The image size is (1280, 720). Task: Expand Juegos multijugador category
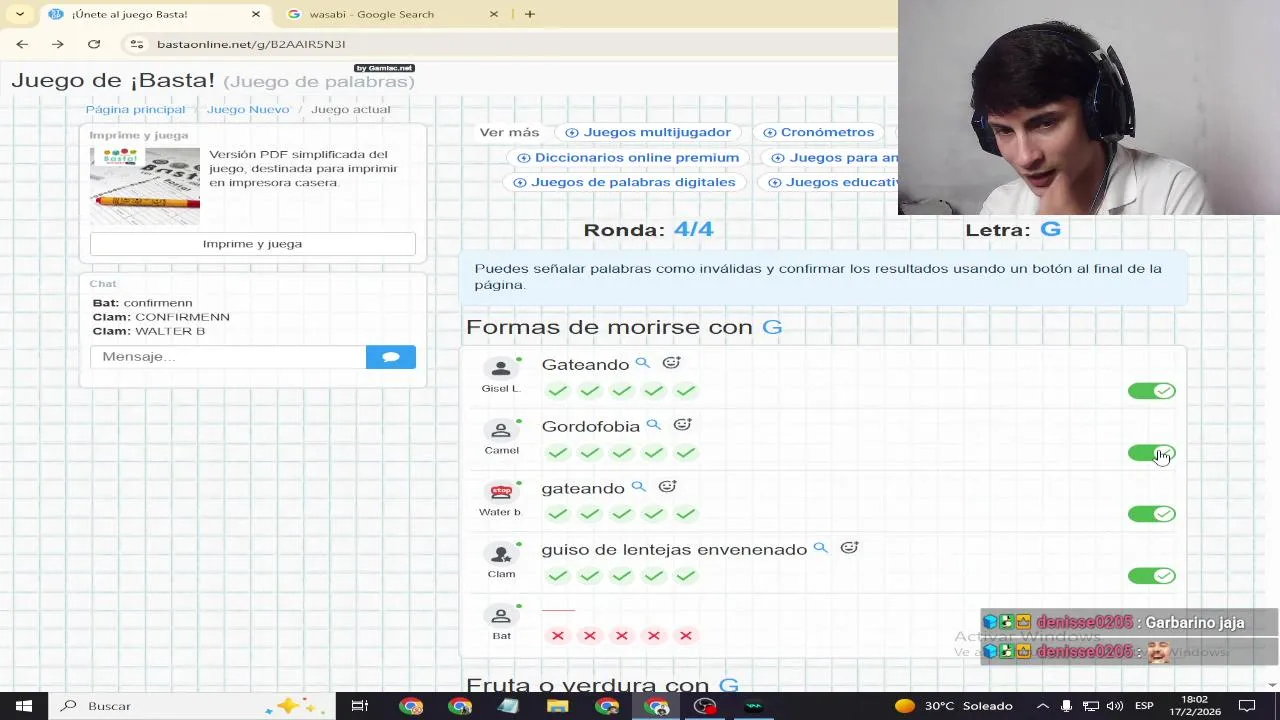pos(648,132)
